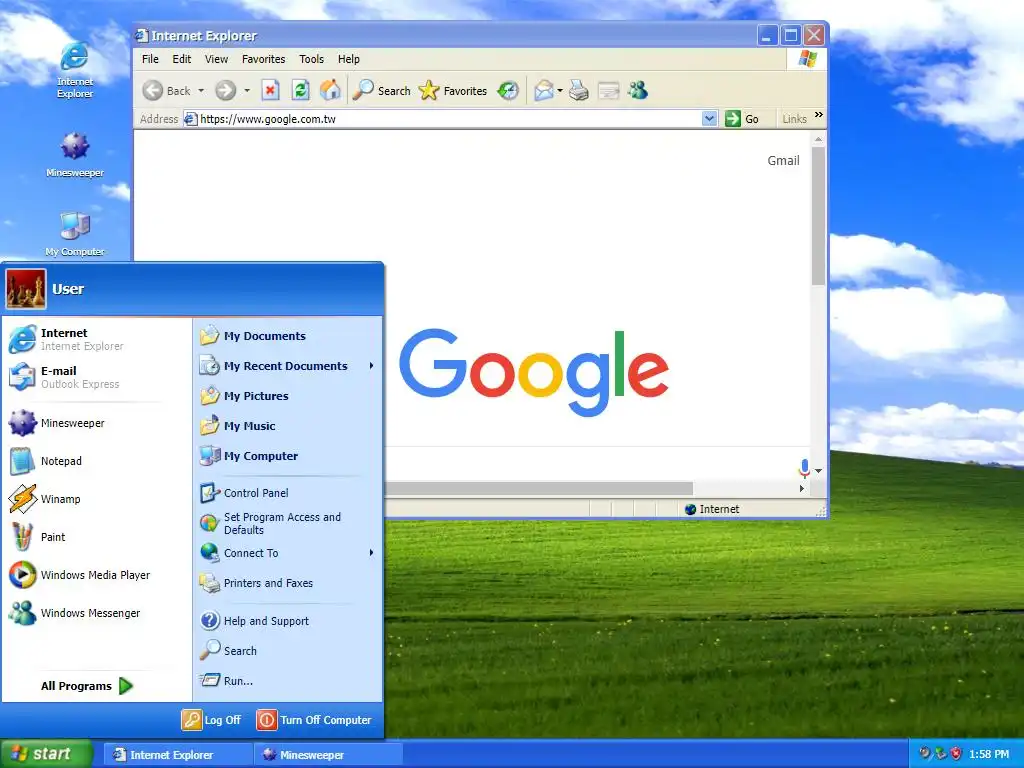Click the start button on taskbar
Screen dimensions: 1024x768
[x=46, y=754]
